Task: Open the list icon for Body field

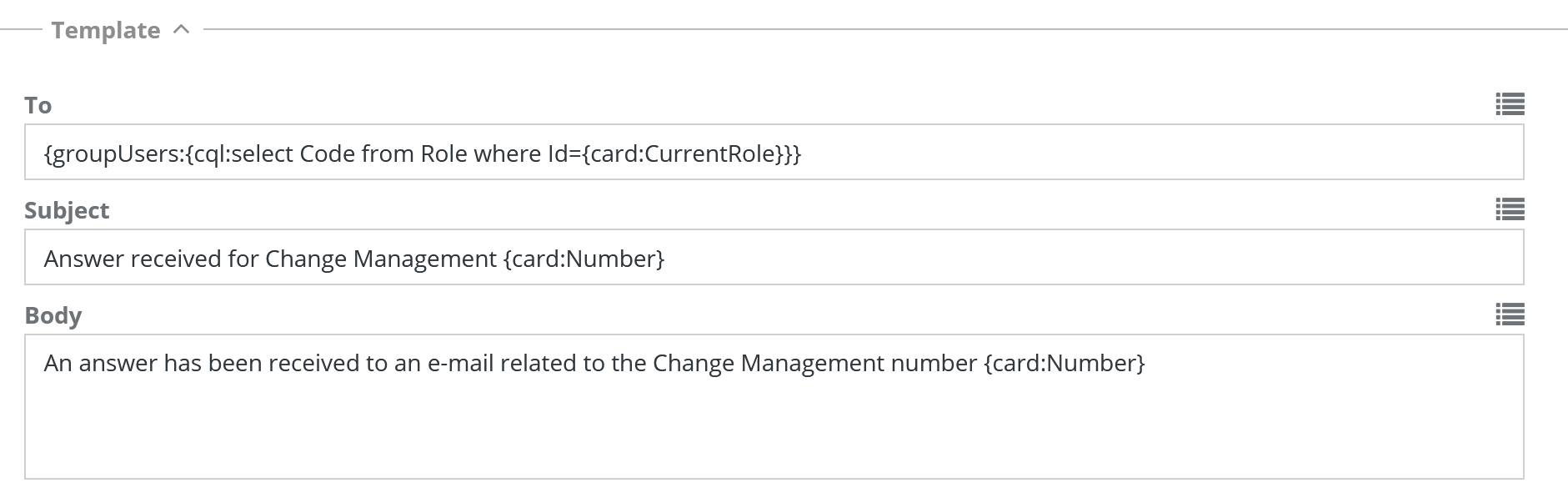Action: (1510, 314)
